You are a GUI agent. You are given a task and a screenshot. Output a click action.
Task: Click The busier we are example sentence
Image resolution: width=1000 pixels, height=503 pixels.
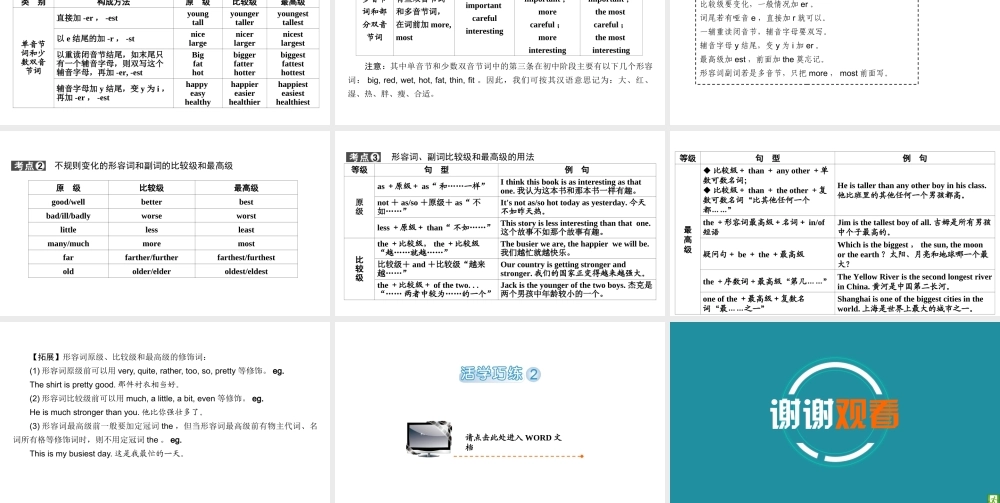click(x=577, y=248)
